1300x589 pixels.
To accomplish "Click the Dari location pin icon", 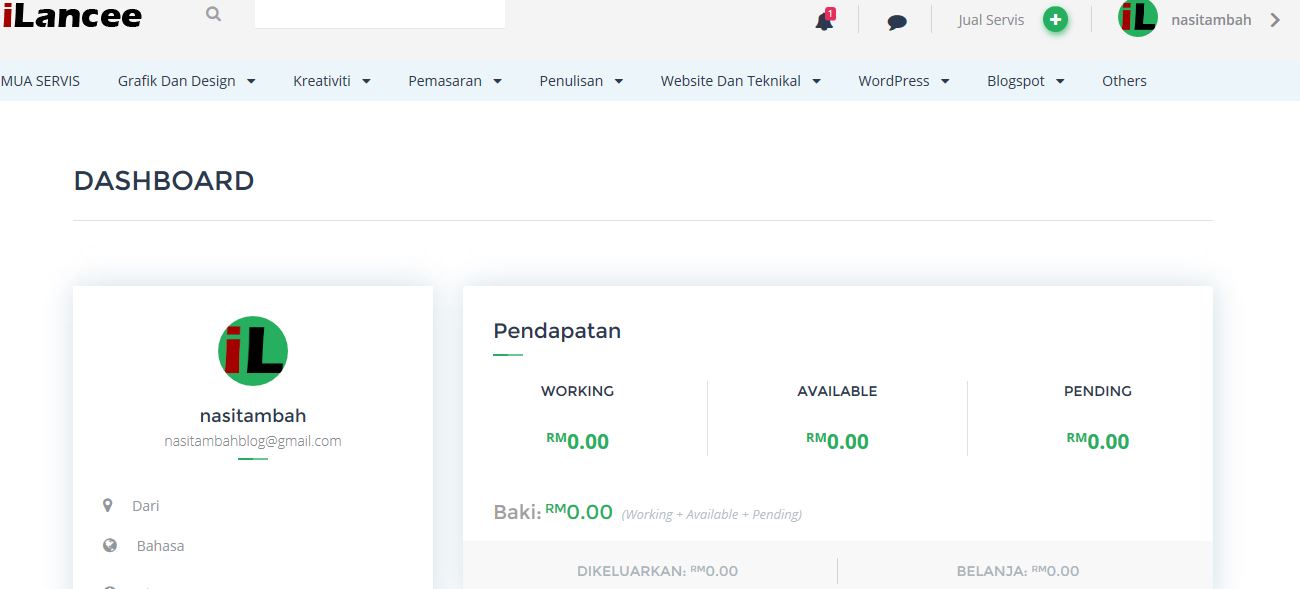I will 108,506.
